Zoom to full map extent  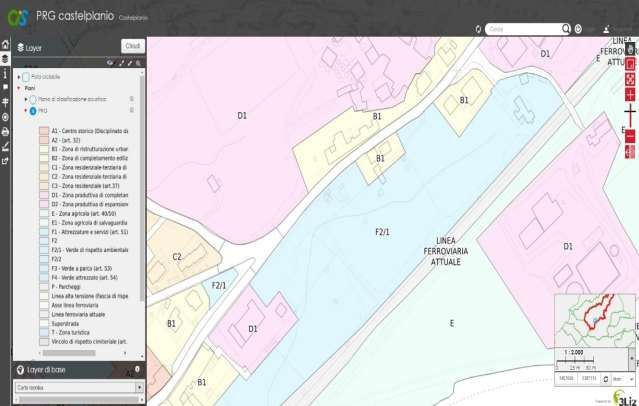point(629,78)
